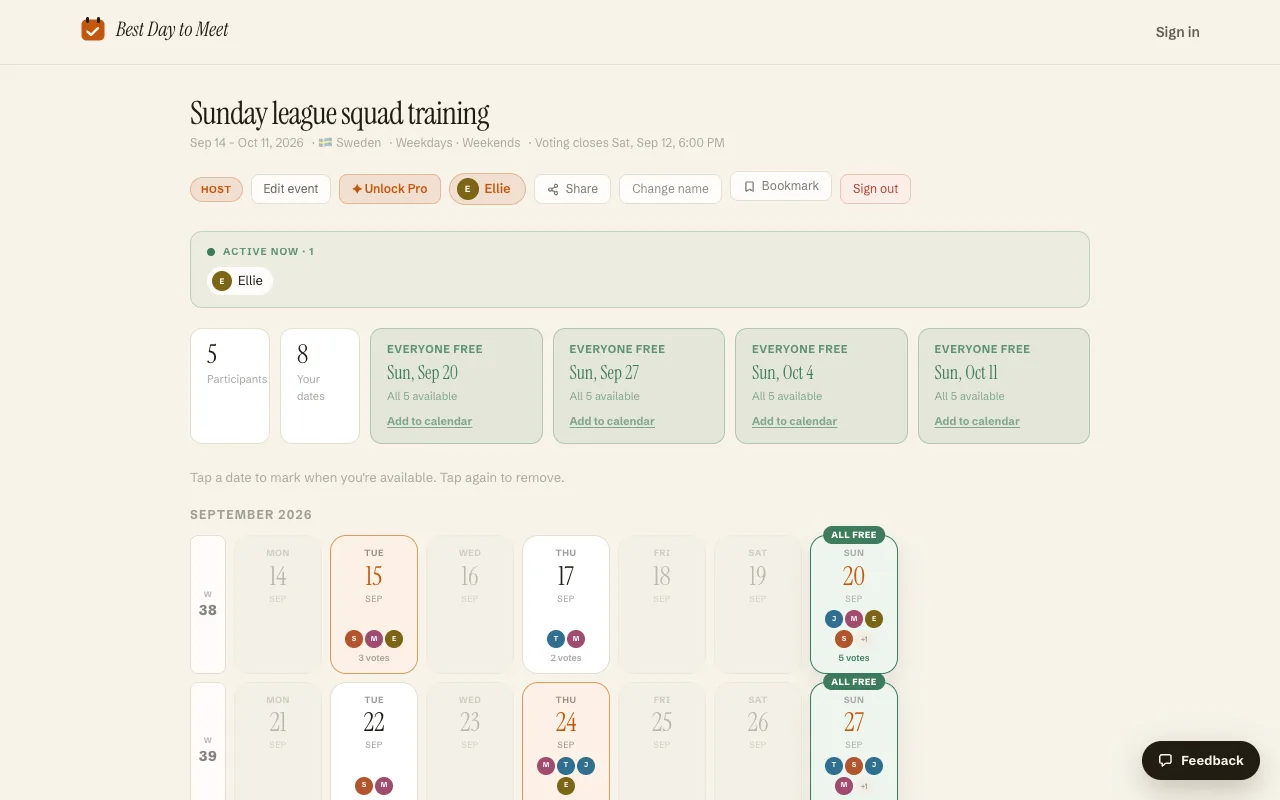The width and height of the screenshot is (1280, 800).
Task: Click the 8 Your dates stat card
Action: pos(320,386)
